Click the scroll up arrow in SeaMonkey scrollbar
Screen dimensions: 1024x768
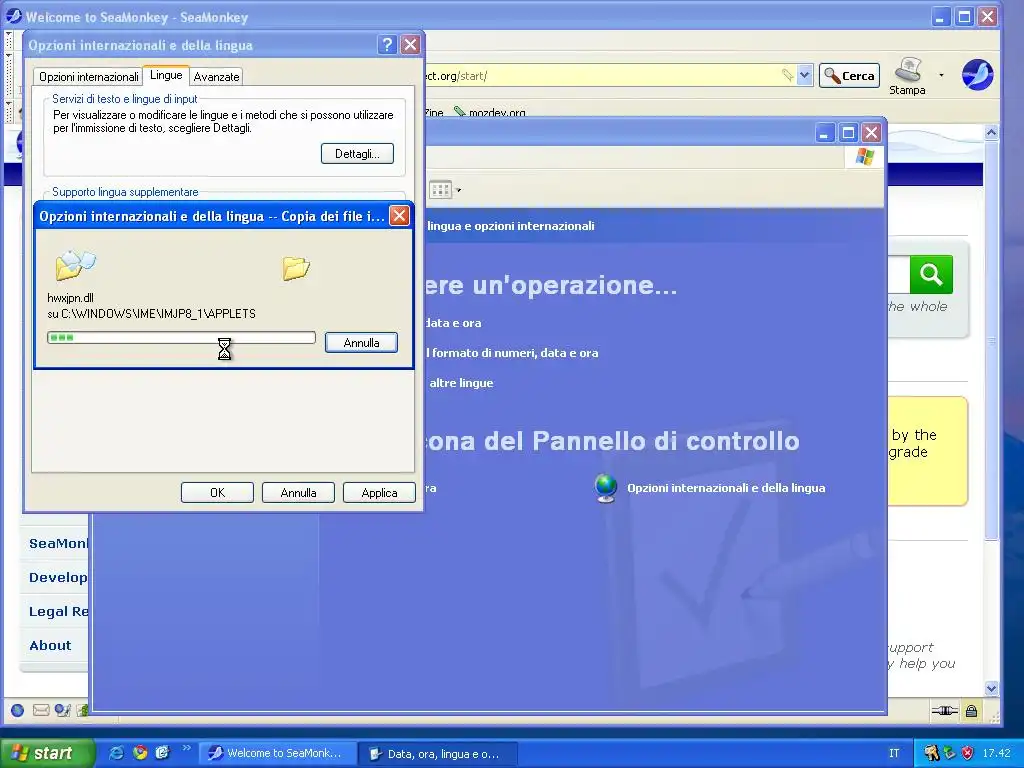coord(991,133)
